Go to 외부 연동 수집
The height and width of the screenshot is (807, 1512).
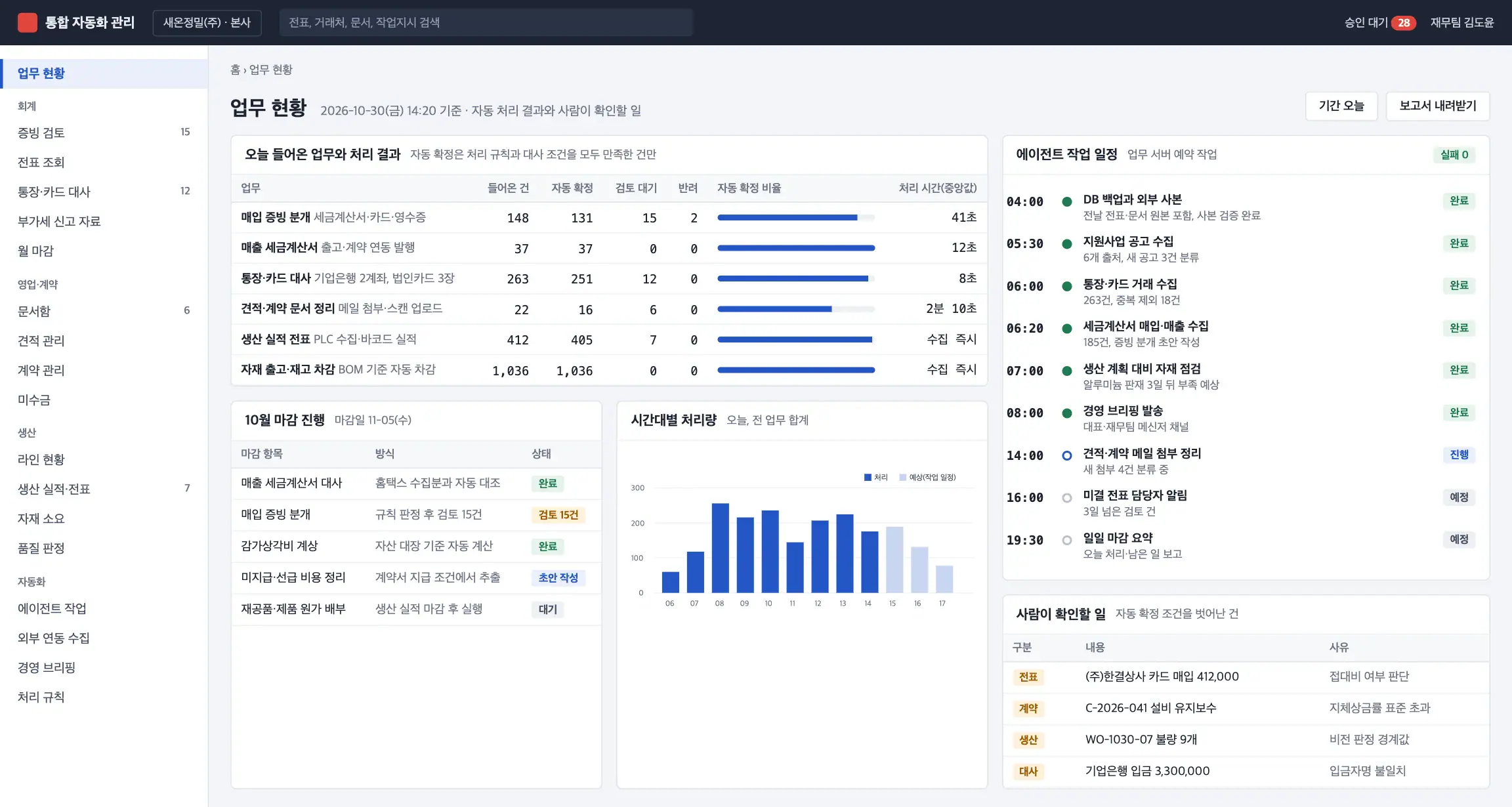pos(104,638)
